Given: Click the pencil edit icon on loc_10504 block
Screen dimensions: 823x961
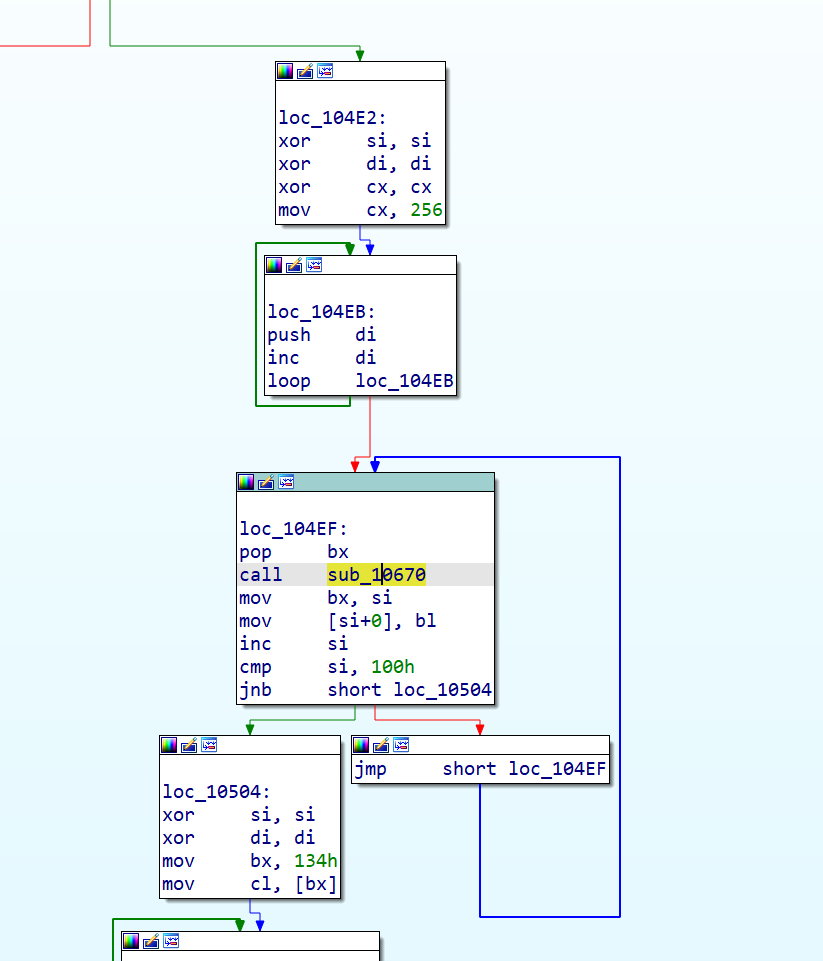Looking at the screenshot, I should tap(189, 745).
